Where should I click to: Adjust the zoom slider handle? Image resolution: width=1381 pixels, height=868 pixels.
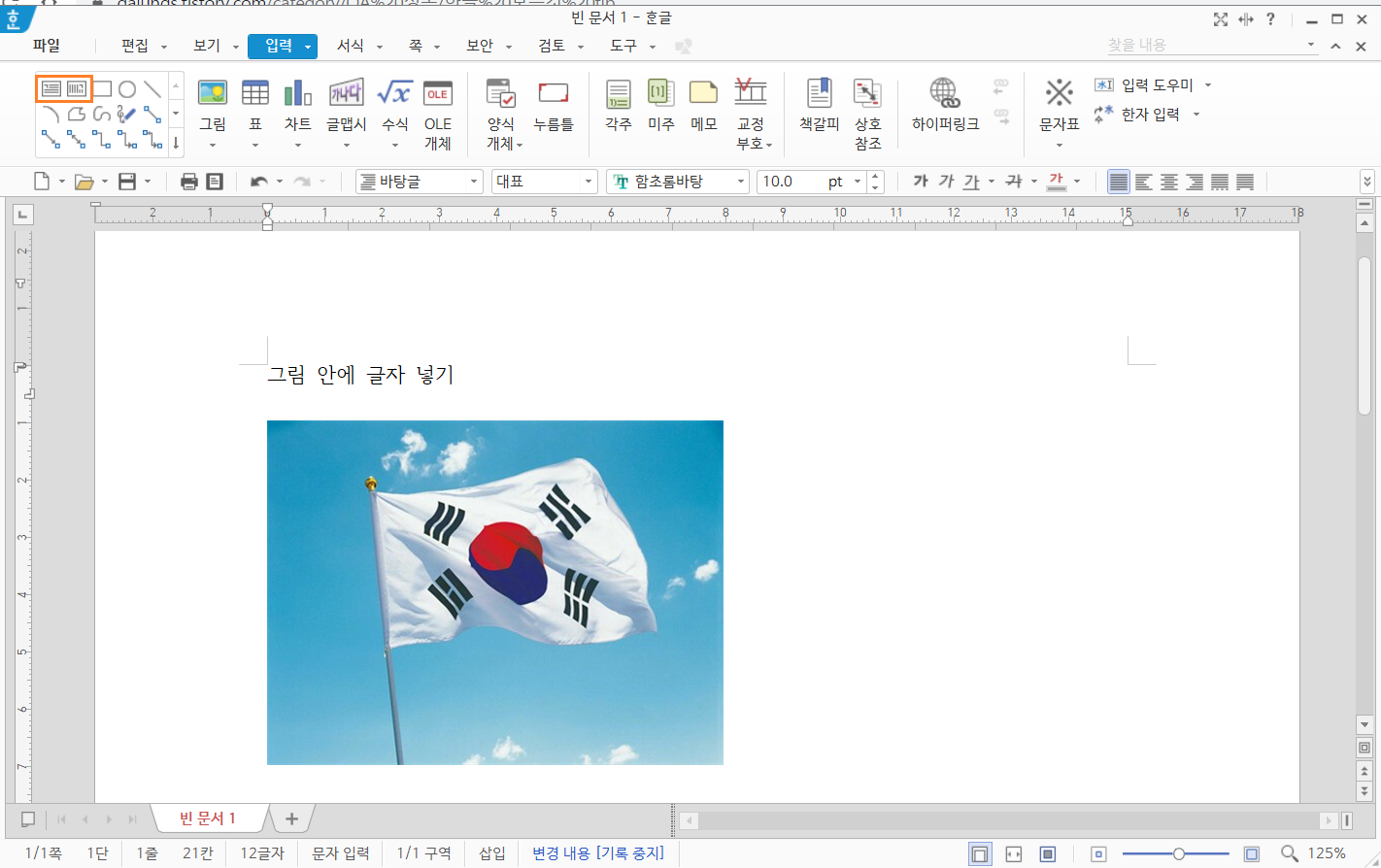[1179, 854]
